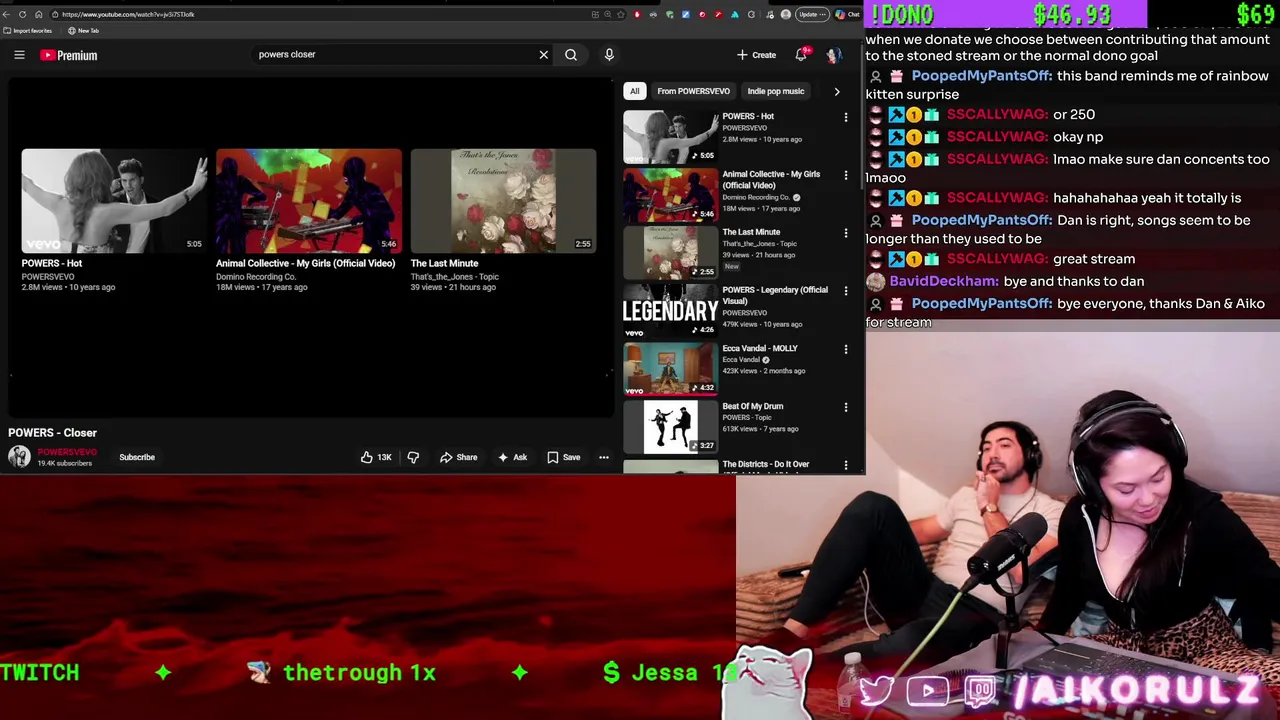Subscribe to the POWERSVEVO channel

pos(137,457)
